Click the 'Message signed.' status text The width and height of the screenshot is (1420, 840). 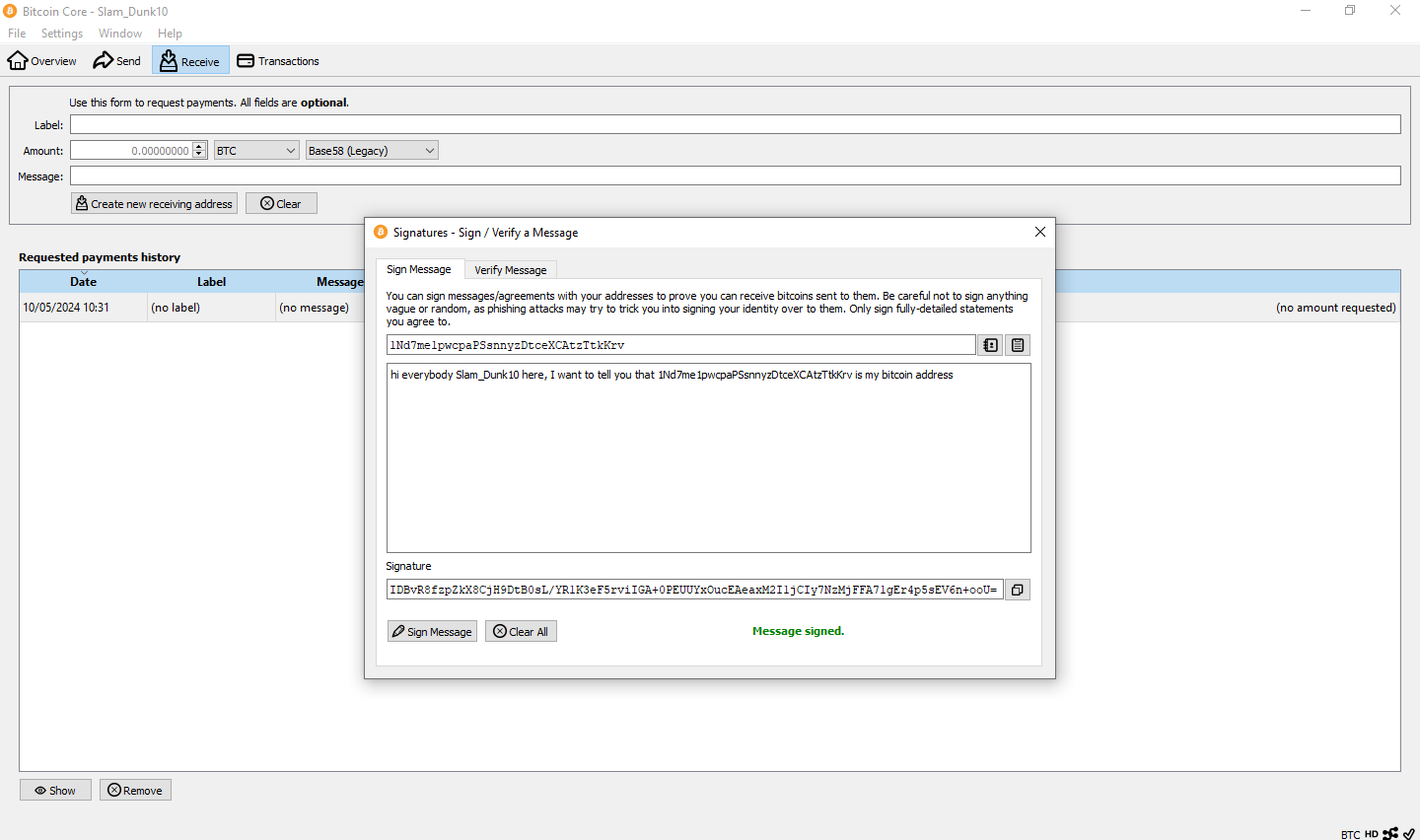798,631
